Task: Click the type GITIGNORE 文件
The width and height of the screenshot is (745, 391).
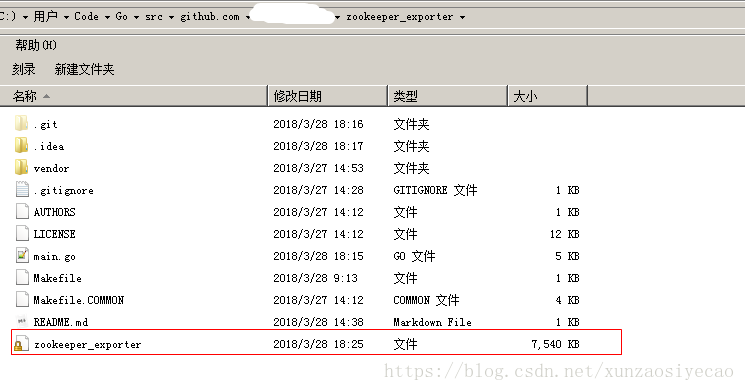Action: coord(435,190)
